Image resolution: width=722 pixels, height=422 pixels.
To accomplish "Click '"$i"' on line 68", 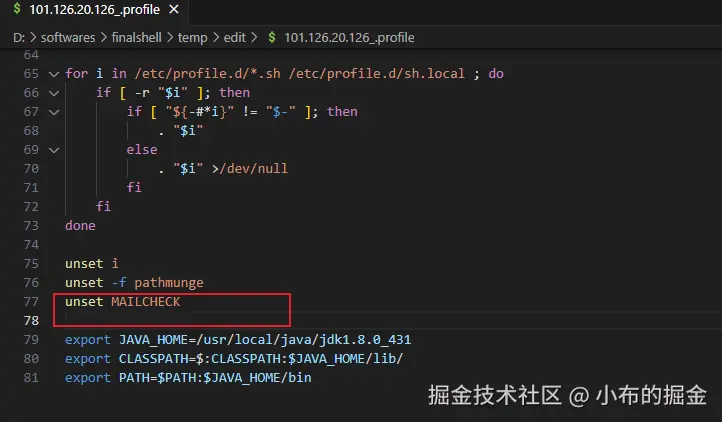I will coord(188,131).
